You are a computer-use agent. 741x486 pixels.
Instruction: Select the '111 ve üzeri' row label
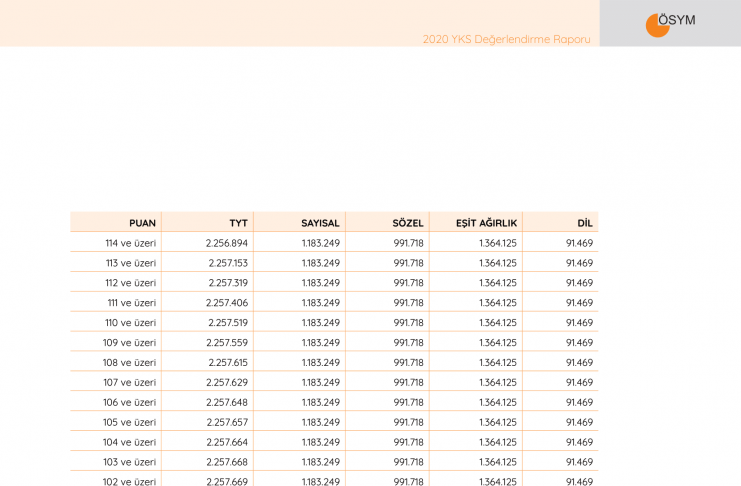click(x=131, y=303)
